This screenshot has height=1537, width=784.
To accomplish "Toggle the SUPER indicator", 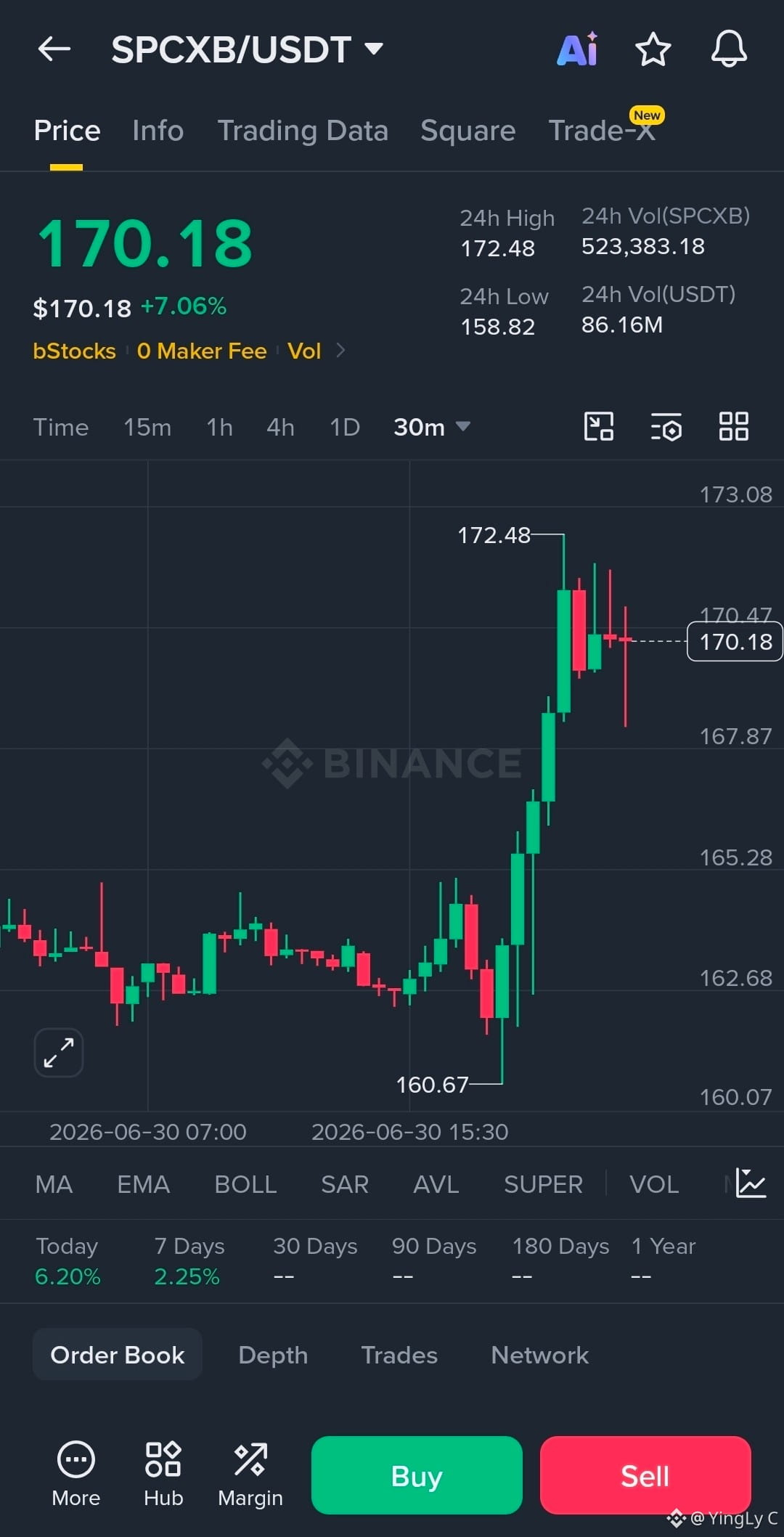I will pyautogui.click(x=543, y=1184).
